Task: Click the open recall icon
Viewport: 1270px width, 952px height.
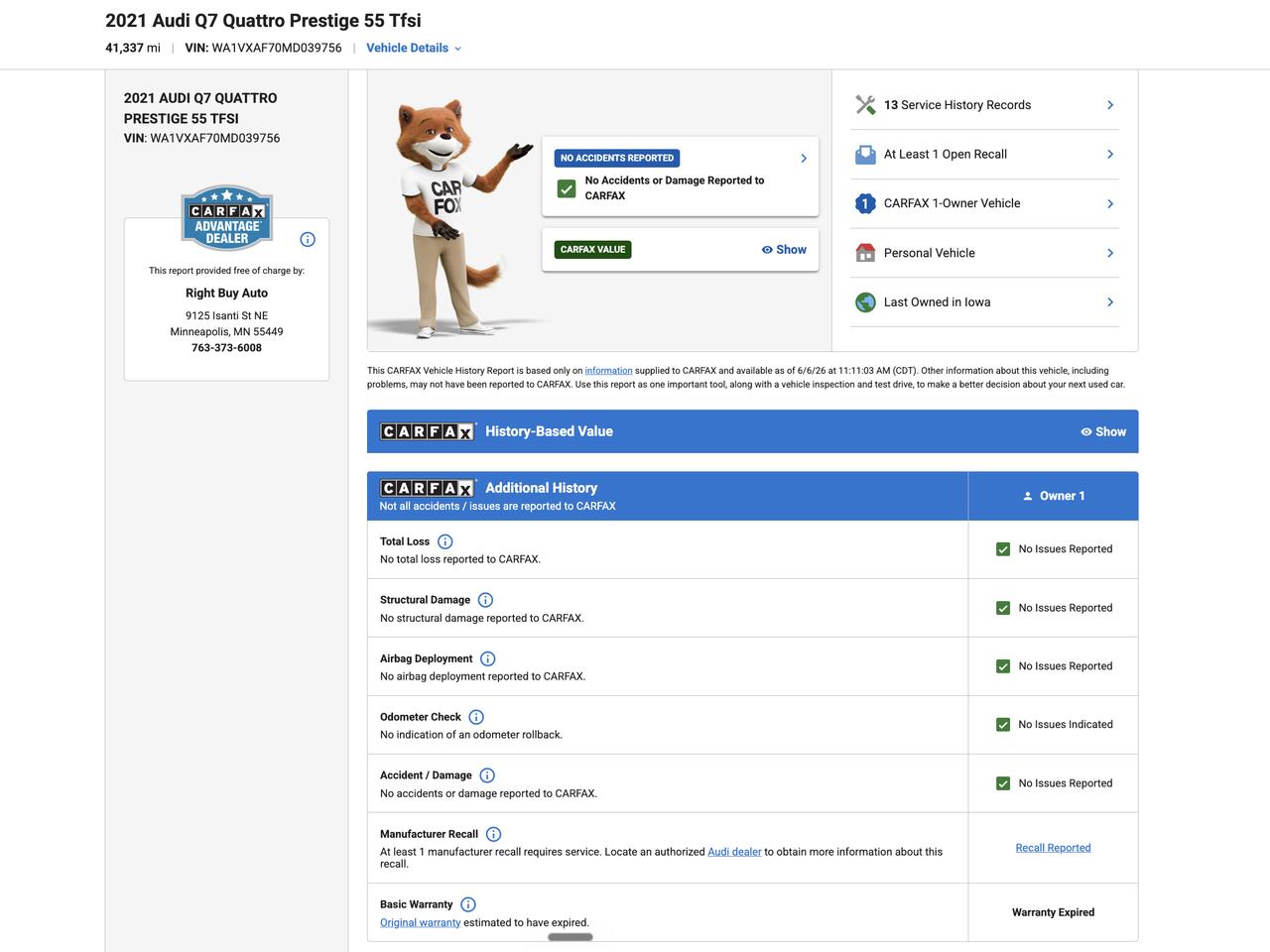Action: tap(865, 155)
